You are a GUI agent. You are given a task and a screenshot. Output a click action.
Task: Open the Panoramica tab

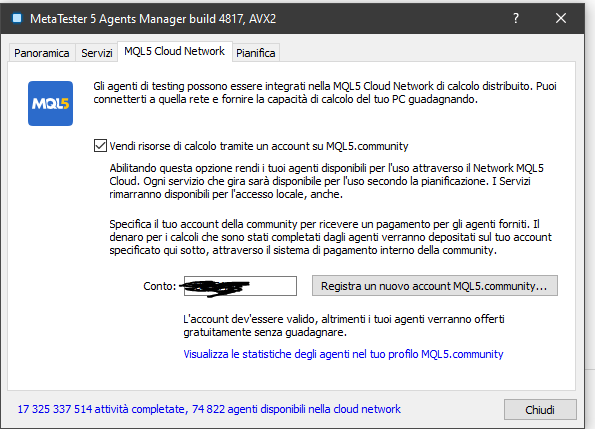[x=41, y=53]
